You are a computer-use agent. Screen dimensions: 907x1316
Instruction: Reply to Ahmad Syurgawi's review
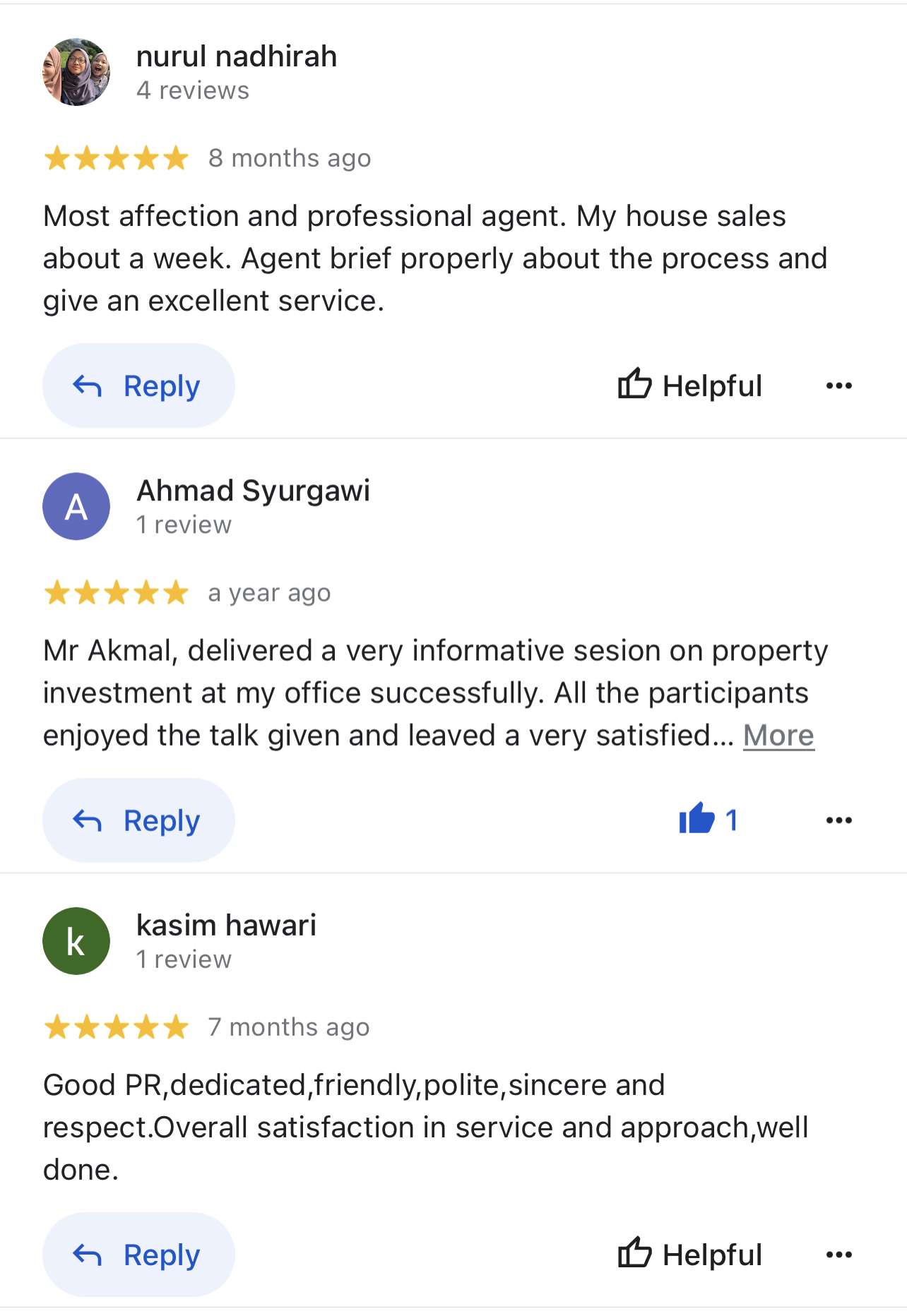(x=138, y=820)
